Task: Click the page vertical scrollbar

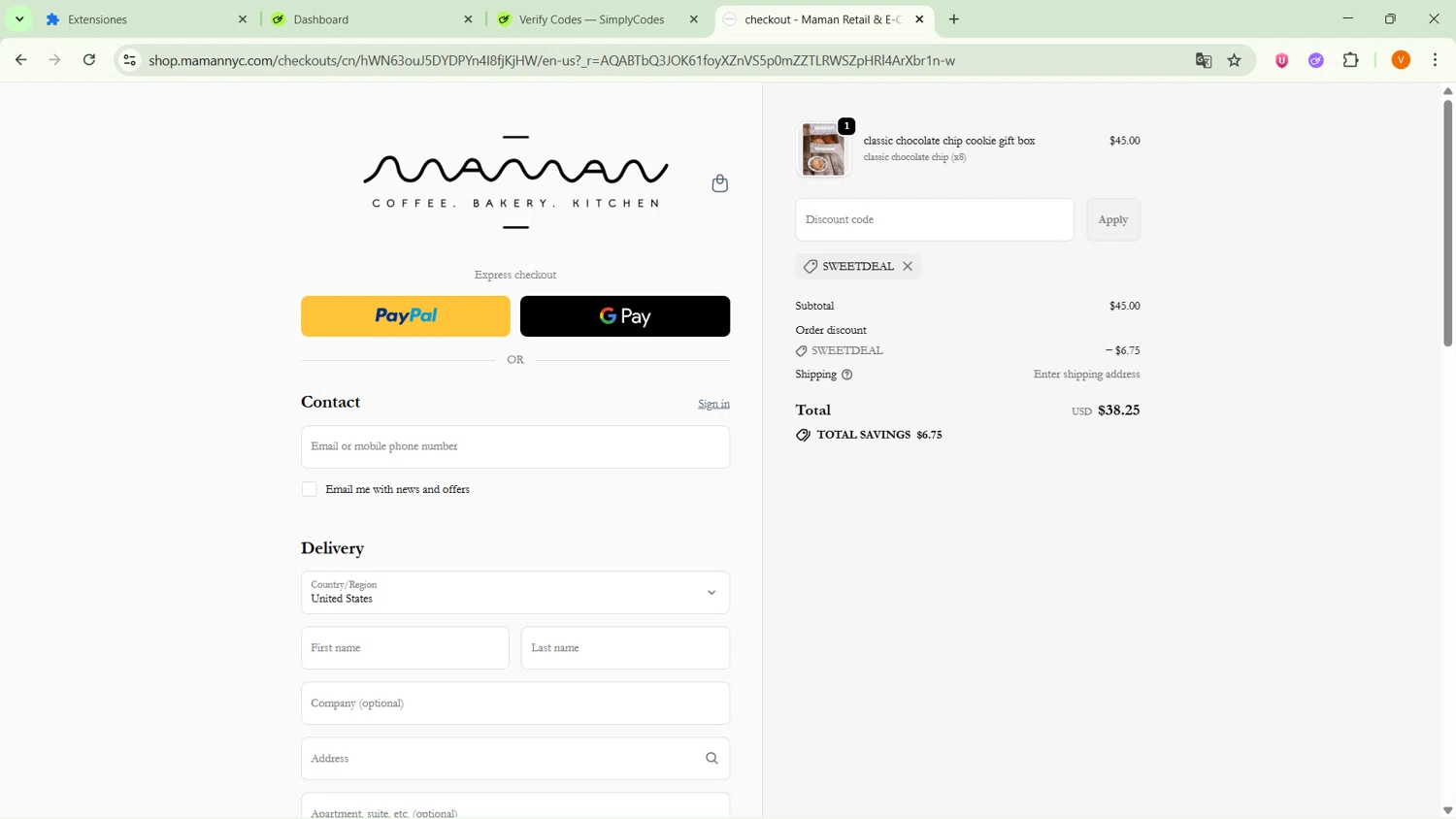Action: [x=1447, y=222]
